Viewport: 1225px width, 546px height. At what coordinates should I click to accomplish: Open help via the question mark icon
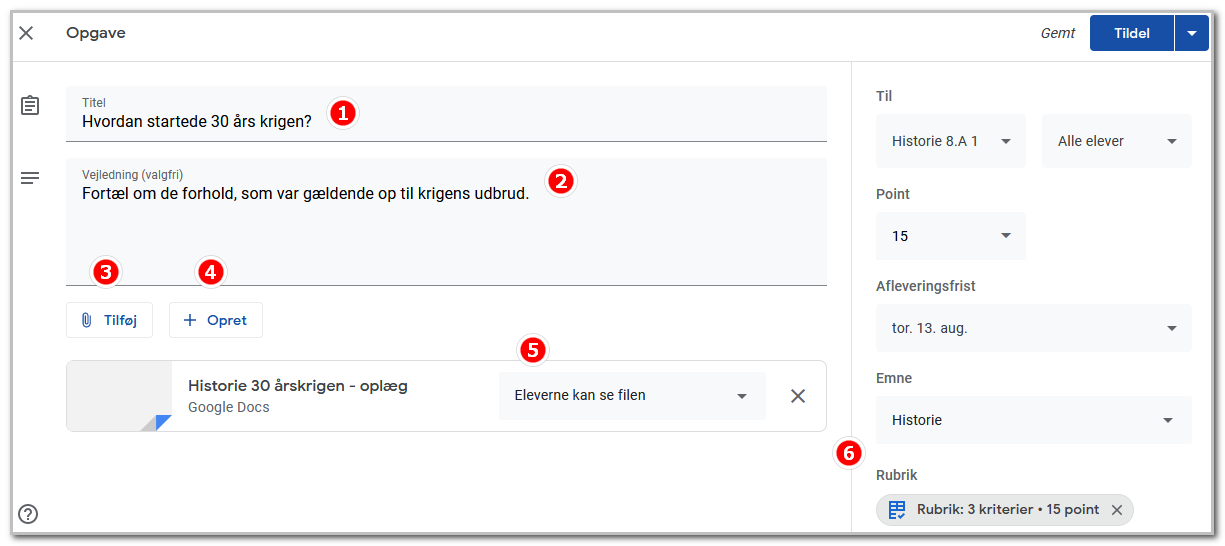tap(28, 514)
